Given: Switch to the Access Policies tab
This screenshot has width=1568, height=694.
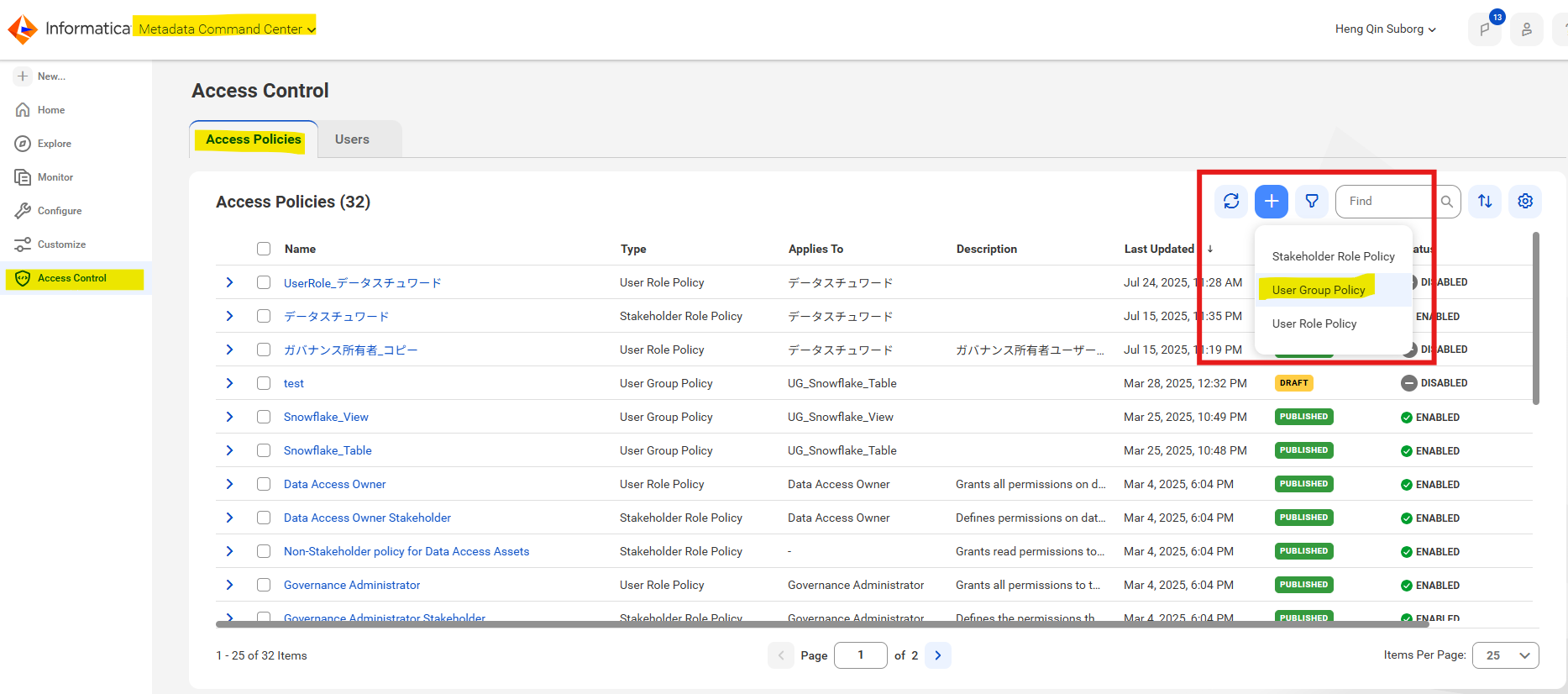Looking at the screenshot, I should pyautogui.click(x=254, y=139).
